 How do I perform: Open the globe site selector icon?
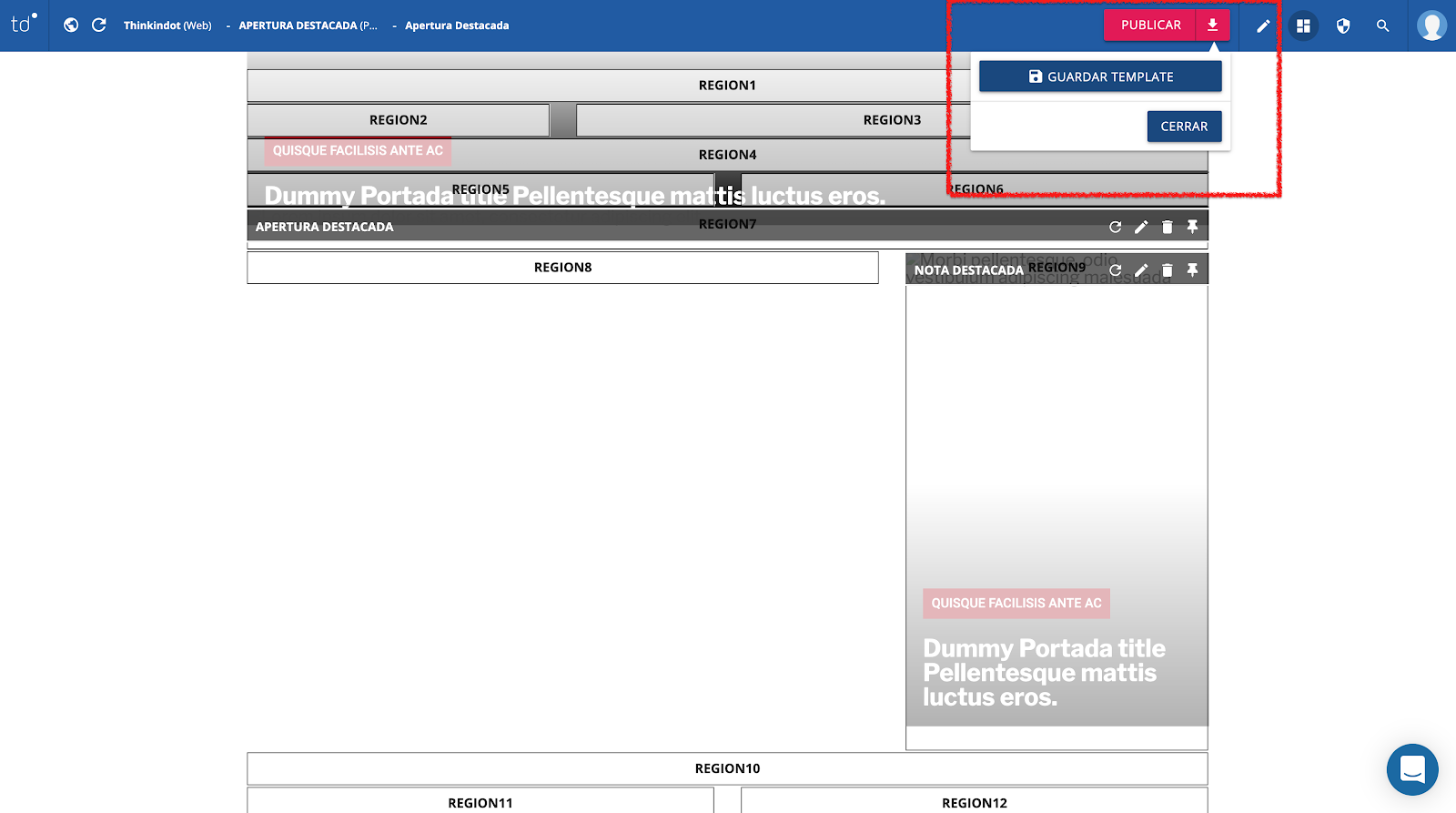[x=71, y=25]
